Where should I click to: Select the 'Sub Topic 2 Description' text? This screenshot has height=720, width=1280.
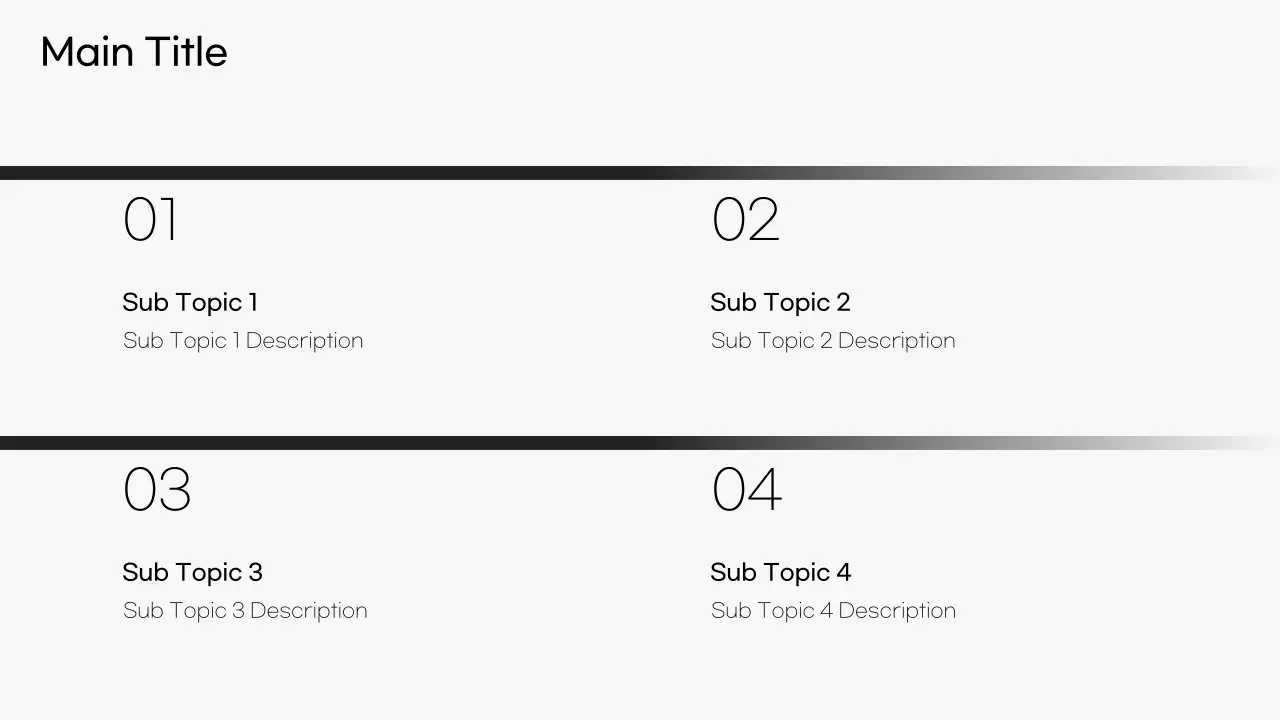click(833, 341)
